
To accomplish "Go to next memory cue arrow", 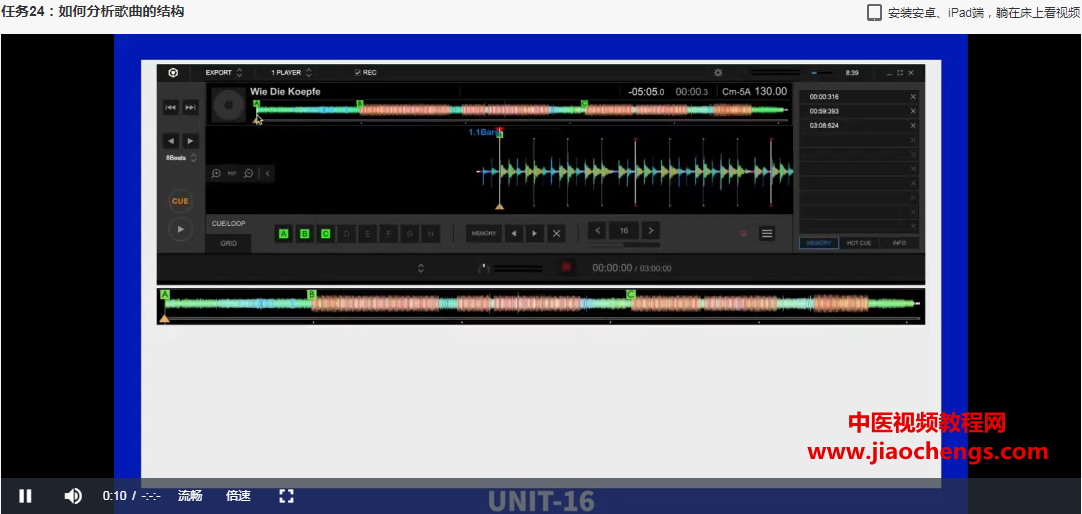I will tap(535, 234).
